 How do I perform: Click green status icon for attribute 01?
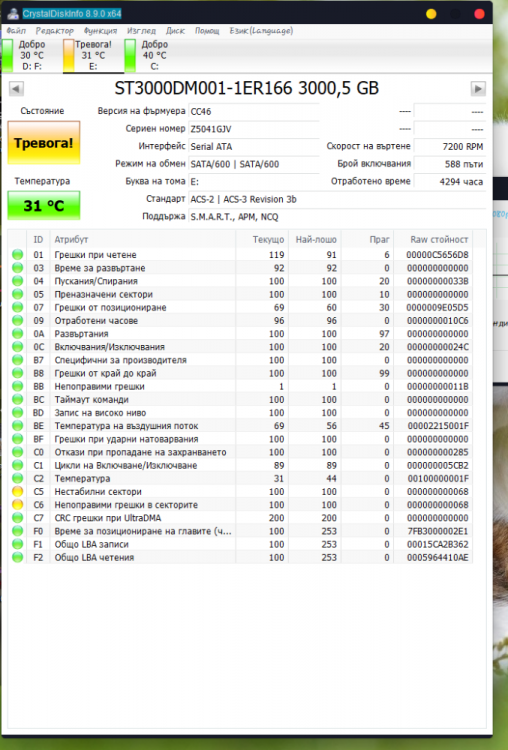(18, 254)
